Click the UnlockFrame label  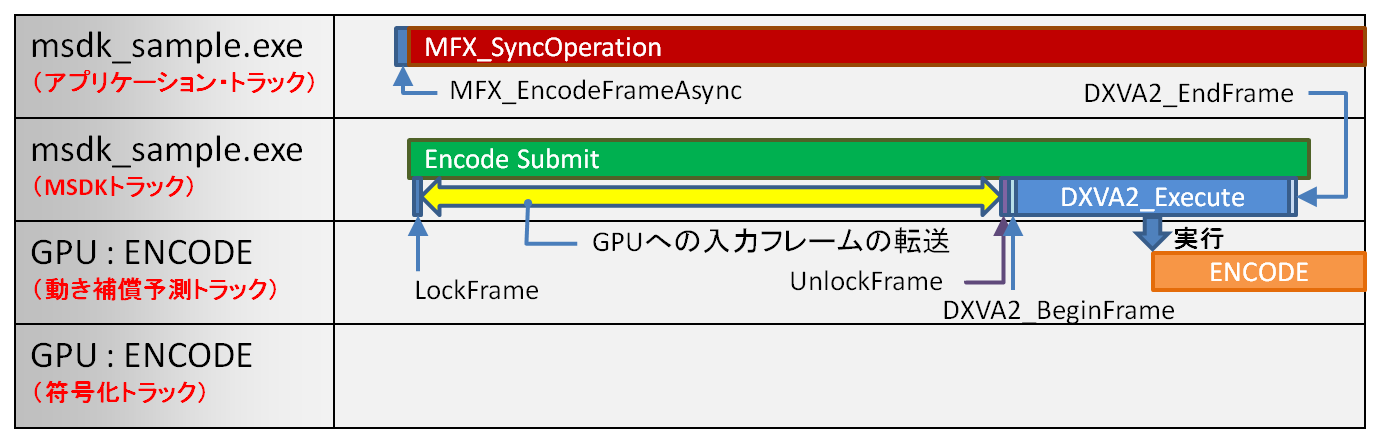pos(865,281)
